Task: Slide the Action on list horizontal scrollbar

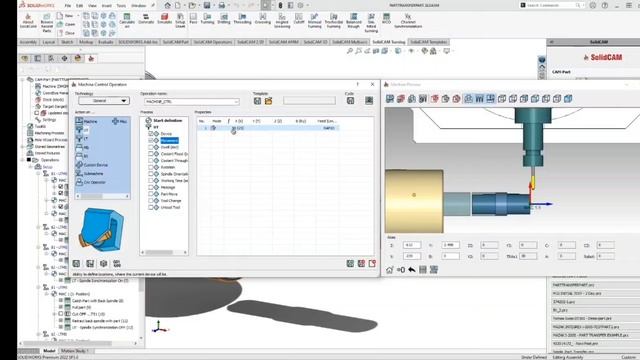Action: 92,196
